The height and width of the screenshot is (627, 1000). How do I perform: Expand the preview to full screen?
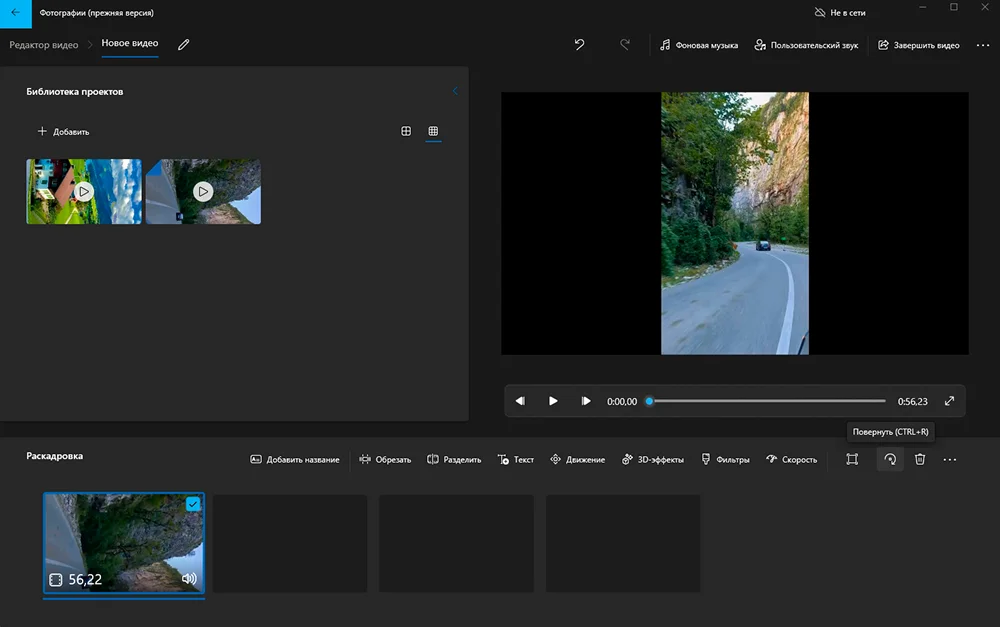click(x=949, y=401)
